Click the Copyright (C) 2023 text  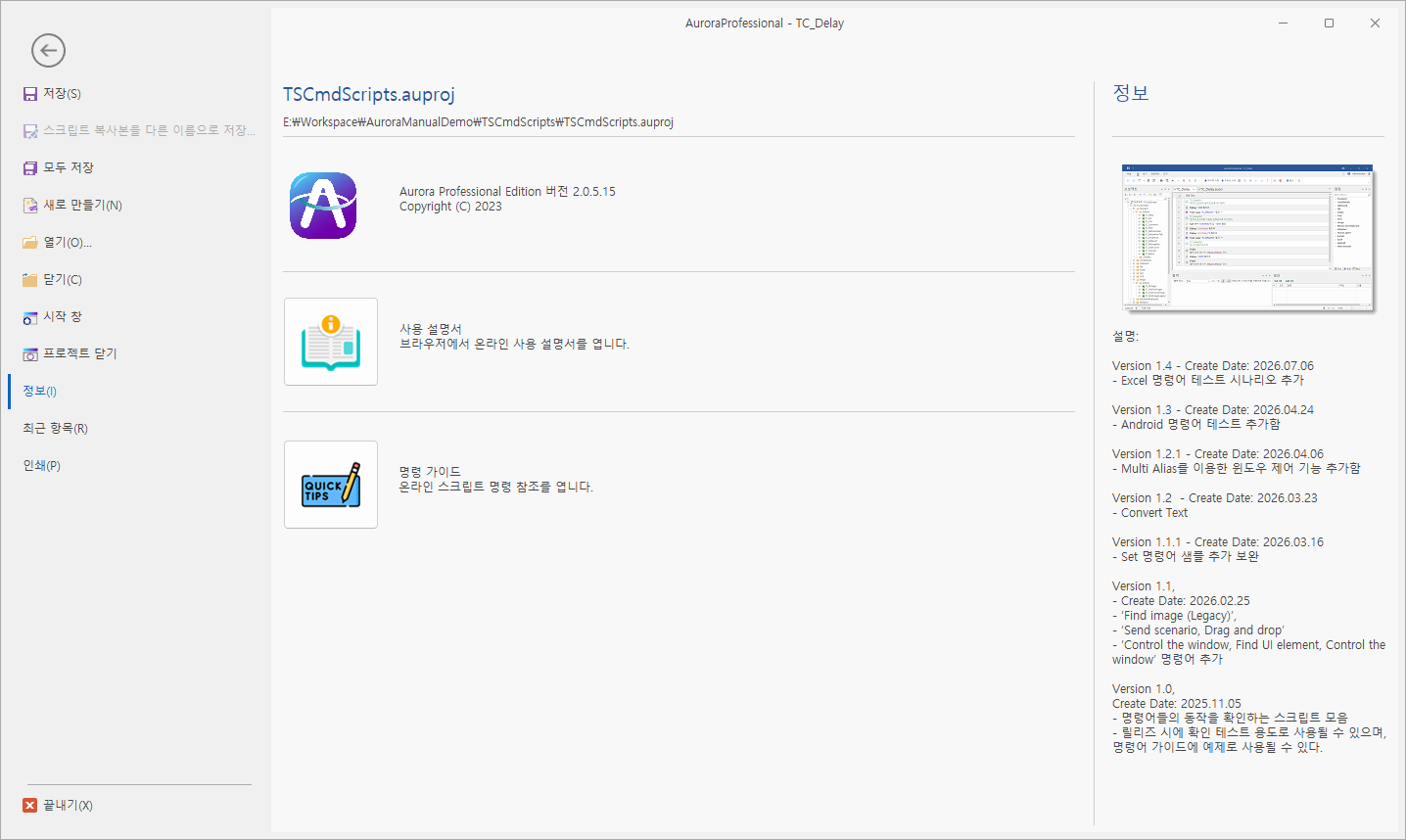point(450,207)
